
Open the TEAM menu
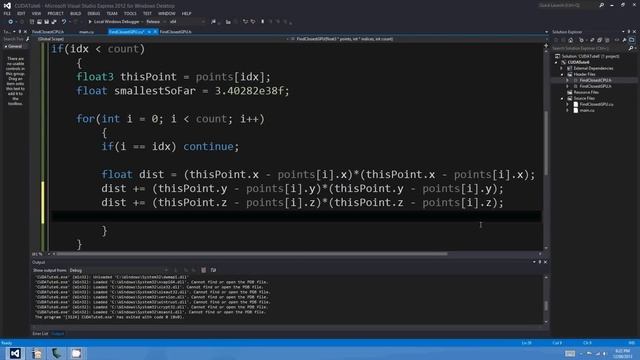[112, 13]
